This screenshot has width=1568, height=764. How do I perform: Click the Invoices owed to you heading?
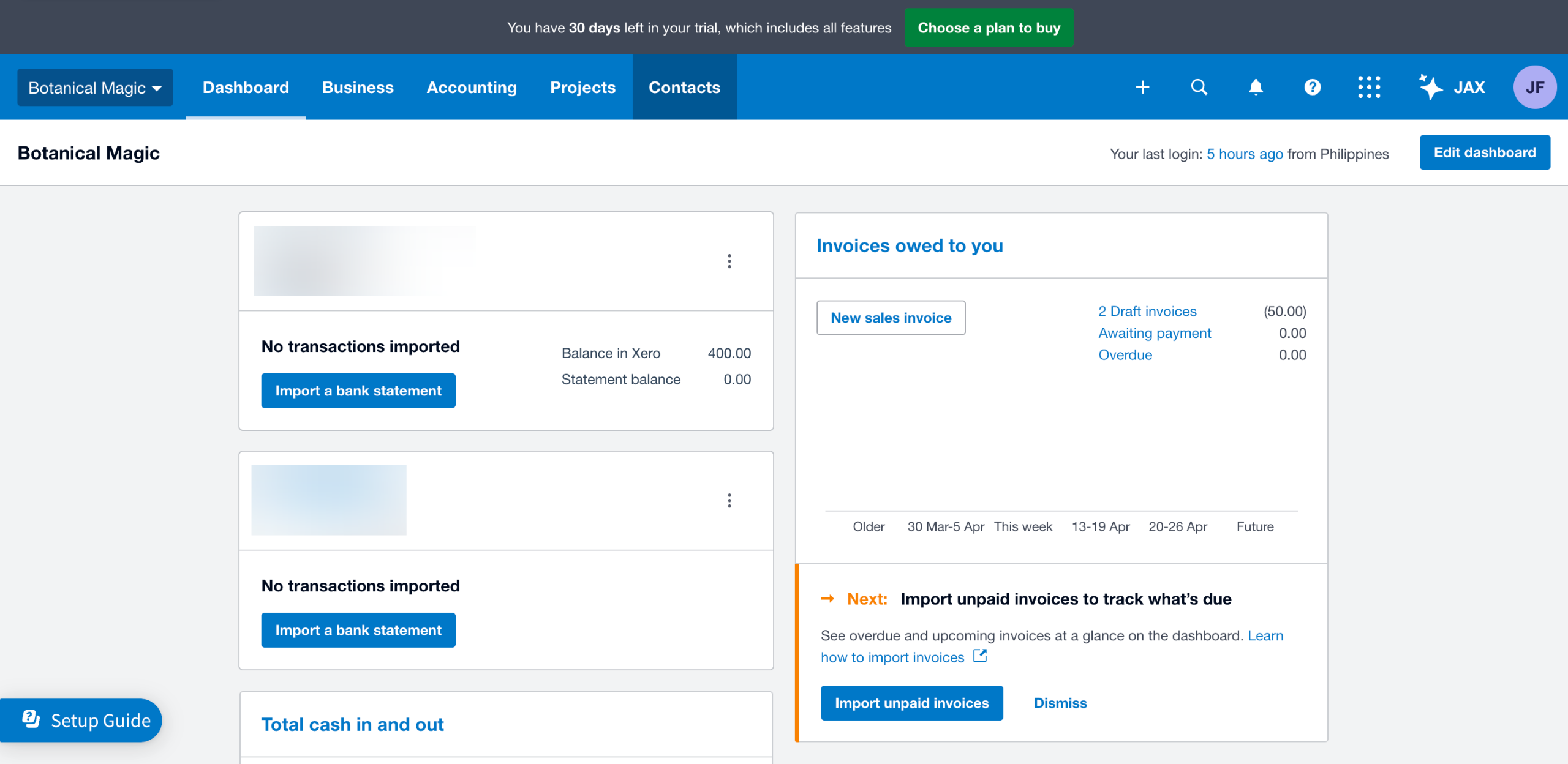coord(910,245)
